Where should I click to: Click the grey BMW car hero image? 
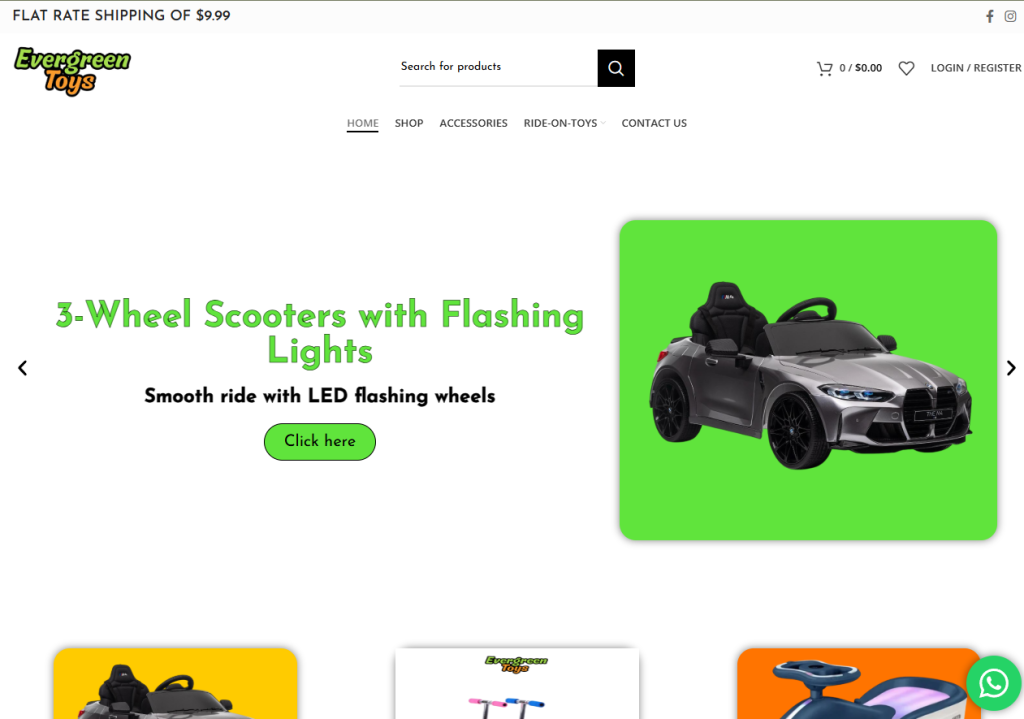click(808, 380)
